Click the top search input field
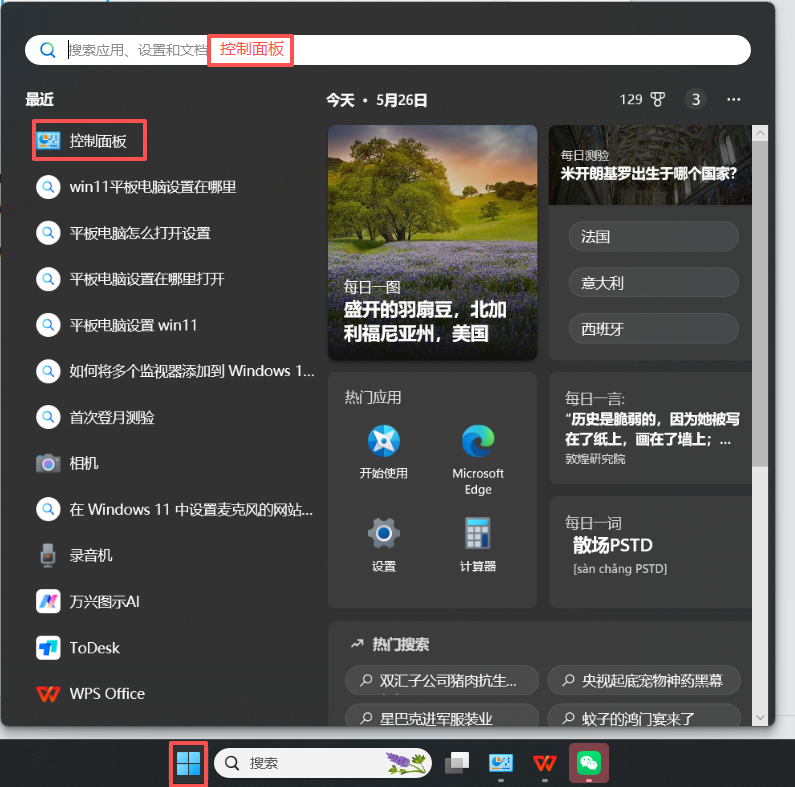The width and height of the screenshot is (795, 787). point(388,50)
